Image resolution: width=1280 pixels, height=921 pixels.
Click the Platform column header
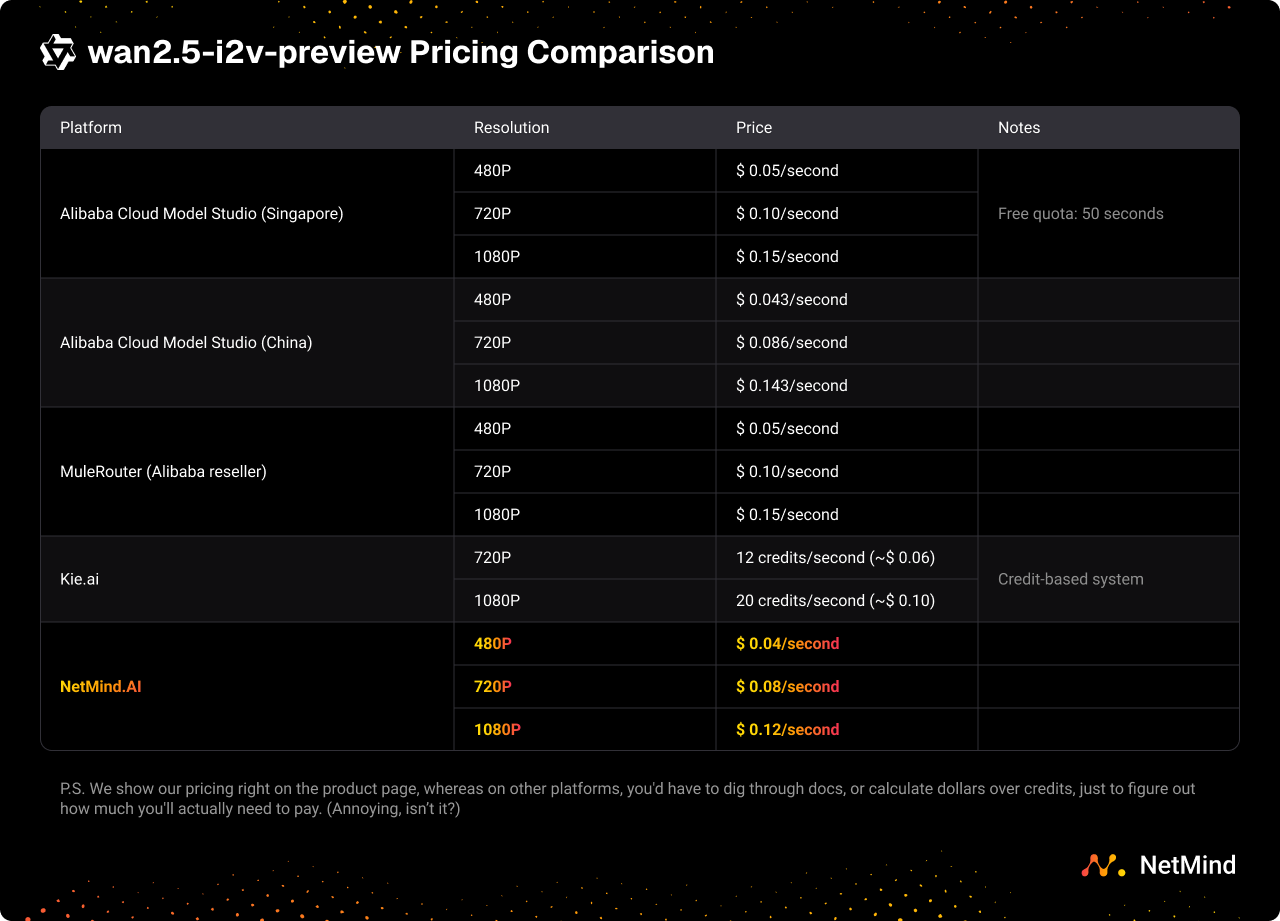91,128
